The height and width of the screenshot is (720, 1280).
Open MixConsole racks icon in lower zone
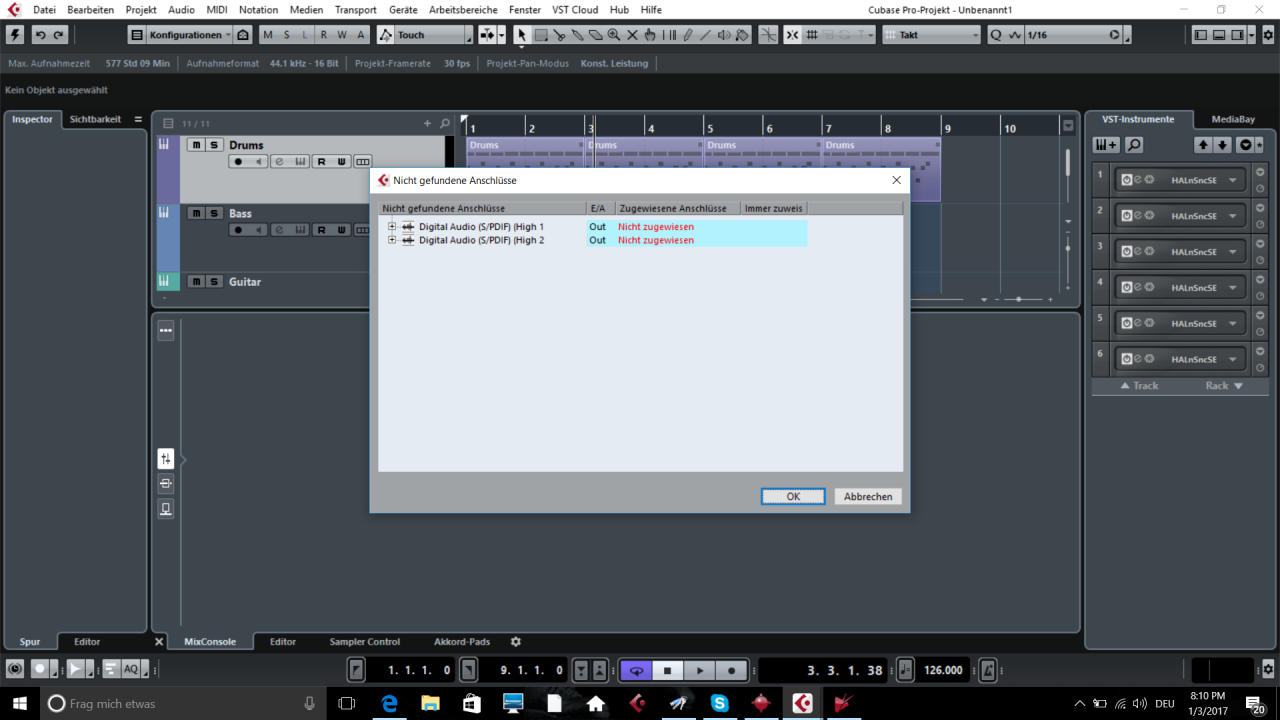tap(166, 459)
